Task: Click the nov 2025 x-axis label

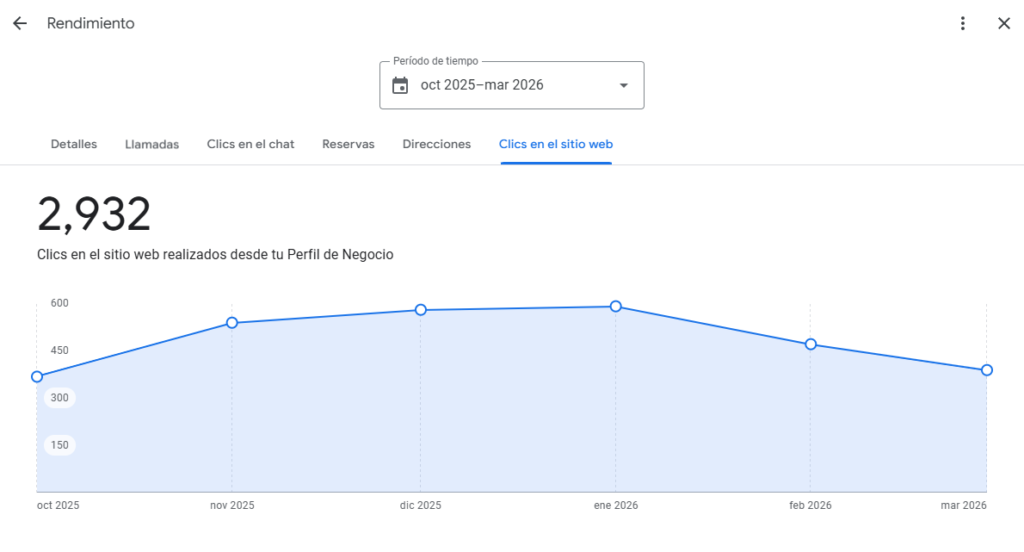Action: tap(232, 505)
